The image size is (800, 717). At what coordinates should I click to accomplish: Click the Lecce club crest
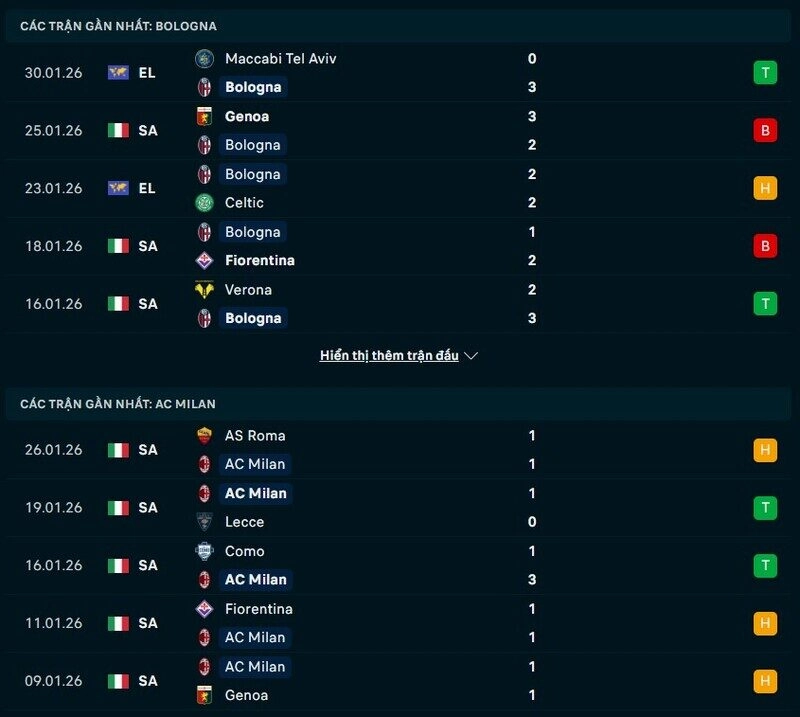tap(206, 522)
